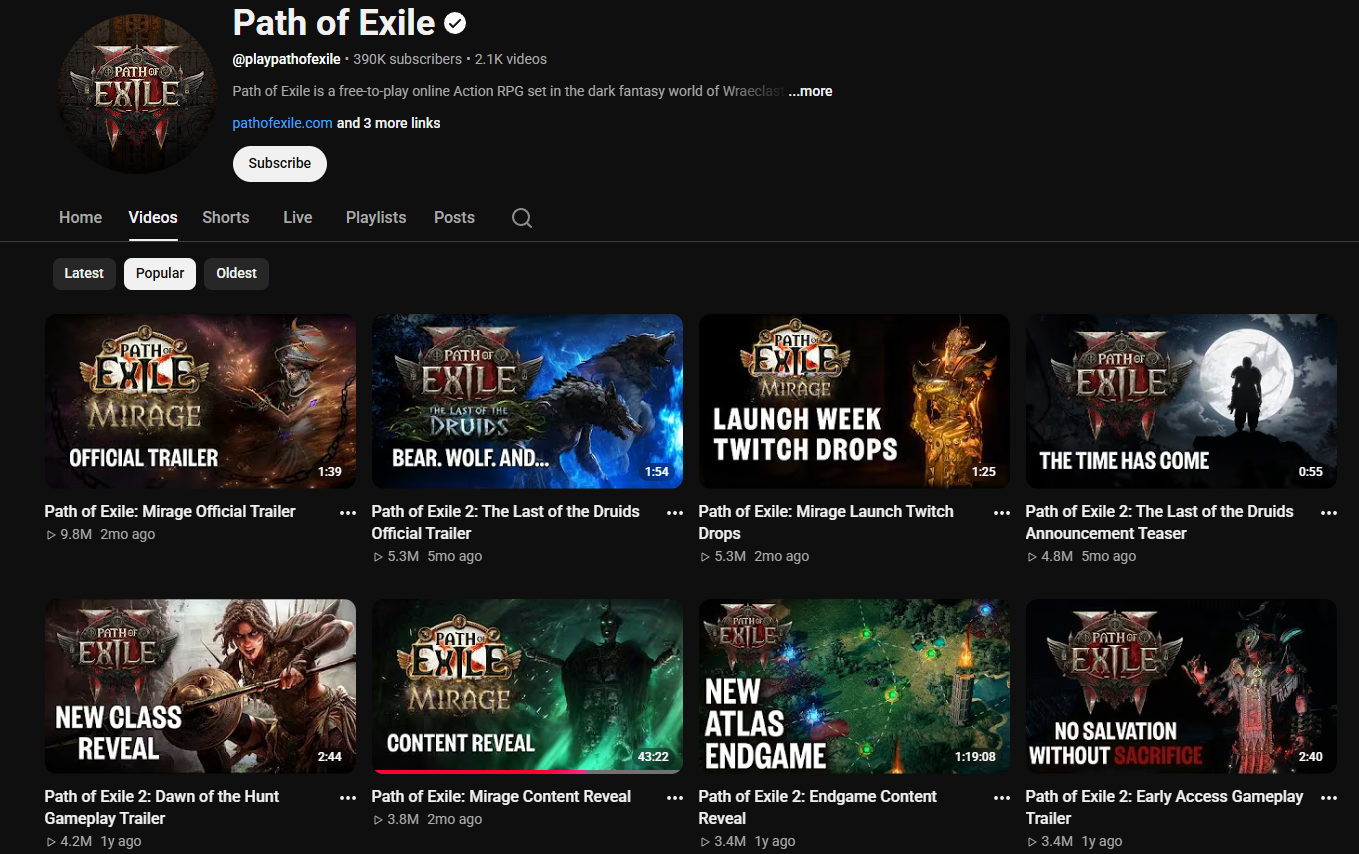
Task: Click the Path of Exile channel avatar
Action: pyautogui.click(x=137, y=95)
